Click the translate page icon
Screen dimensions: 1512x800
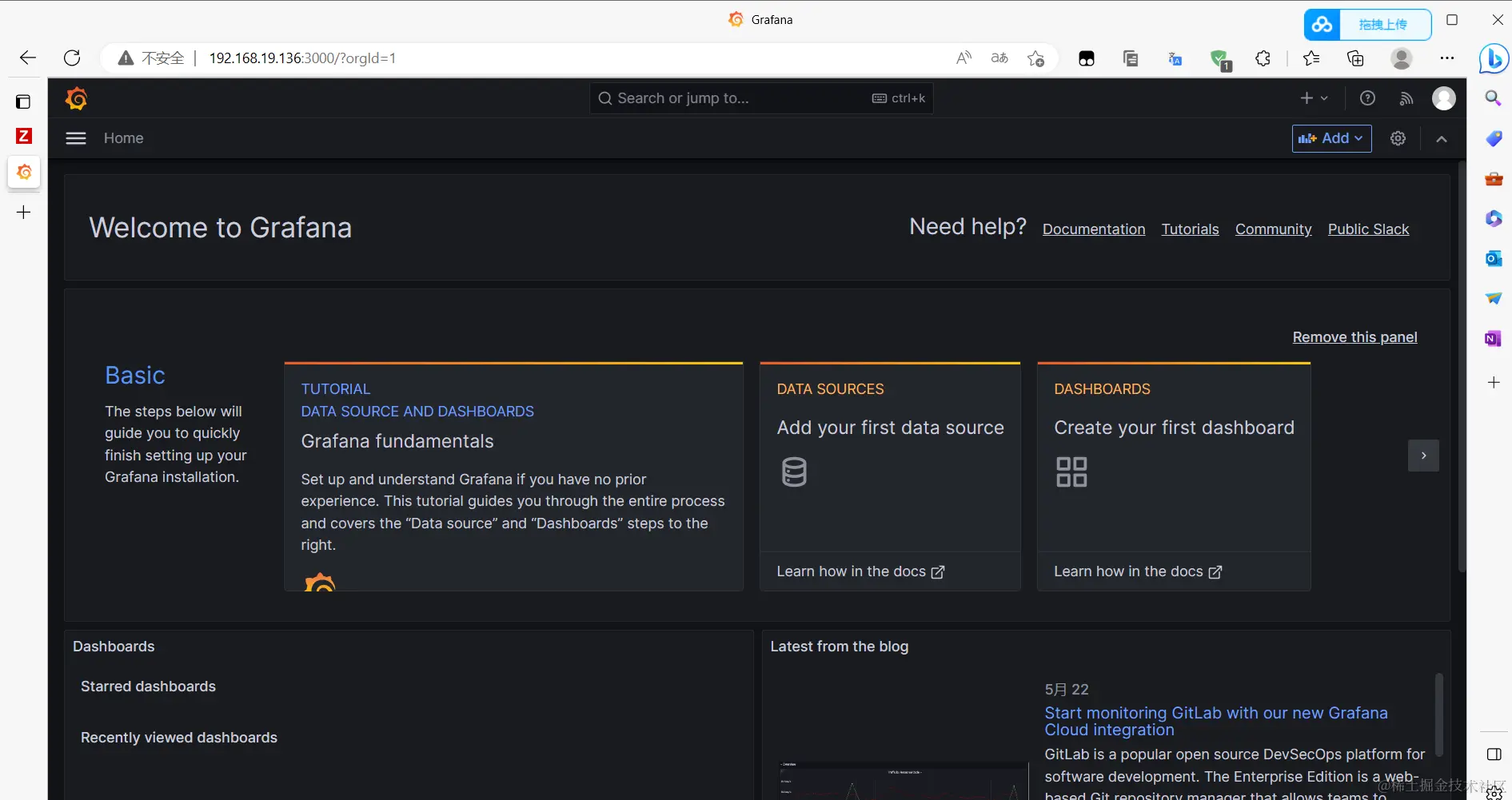(x=999, y=58)
